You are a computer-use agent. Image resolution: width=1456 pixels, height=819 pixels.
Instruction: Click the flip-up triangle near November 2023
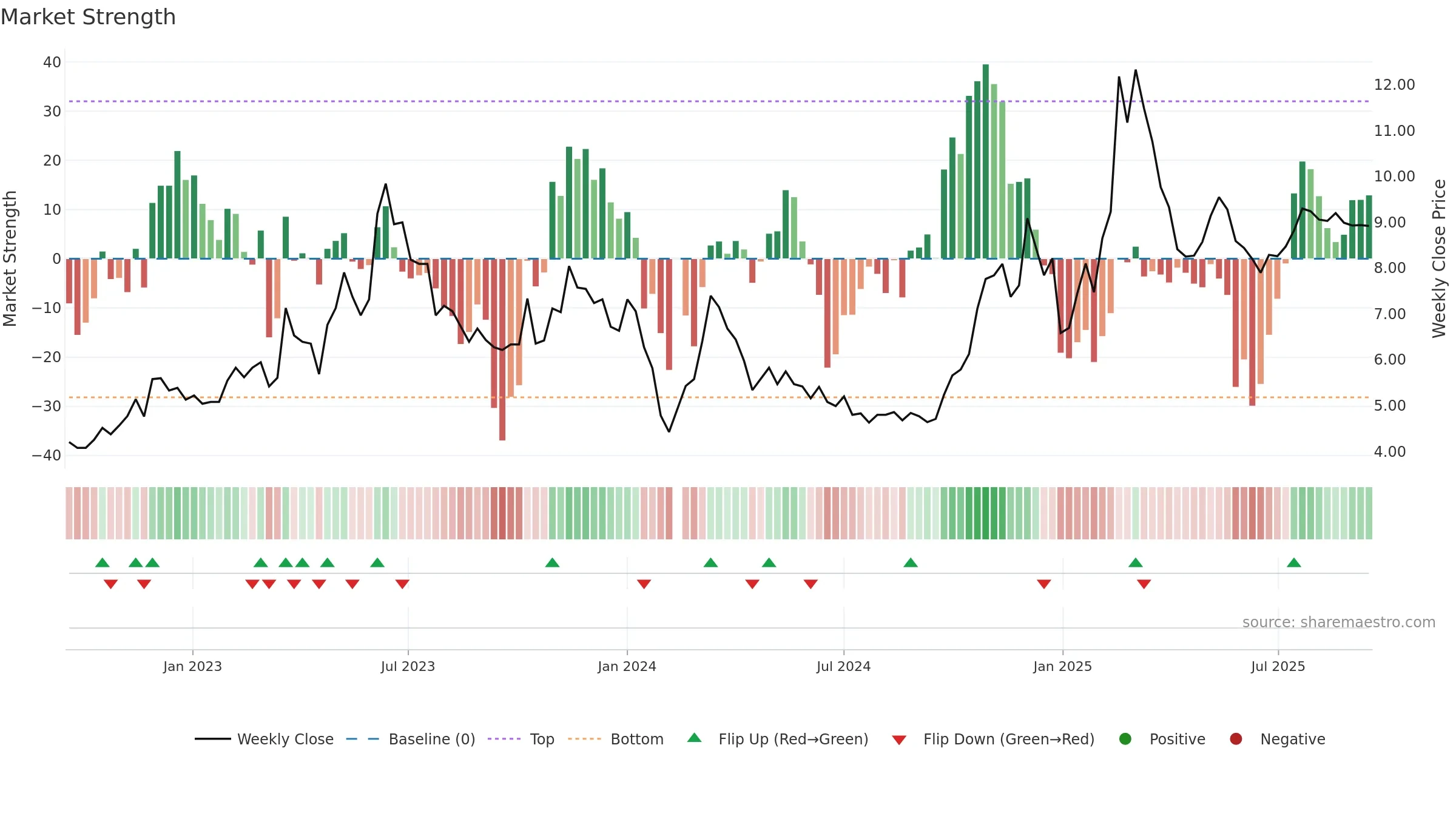[x=552, y=562]
